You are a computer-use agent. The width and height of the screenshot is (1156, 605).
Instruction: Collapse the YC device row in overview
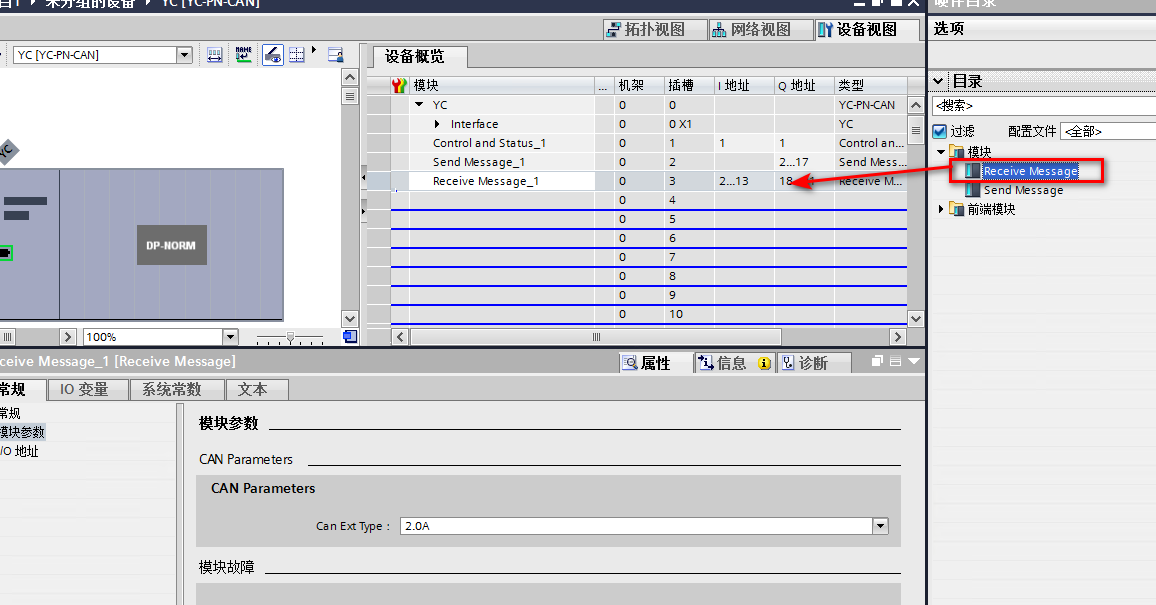[x=420, y=105]
